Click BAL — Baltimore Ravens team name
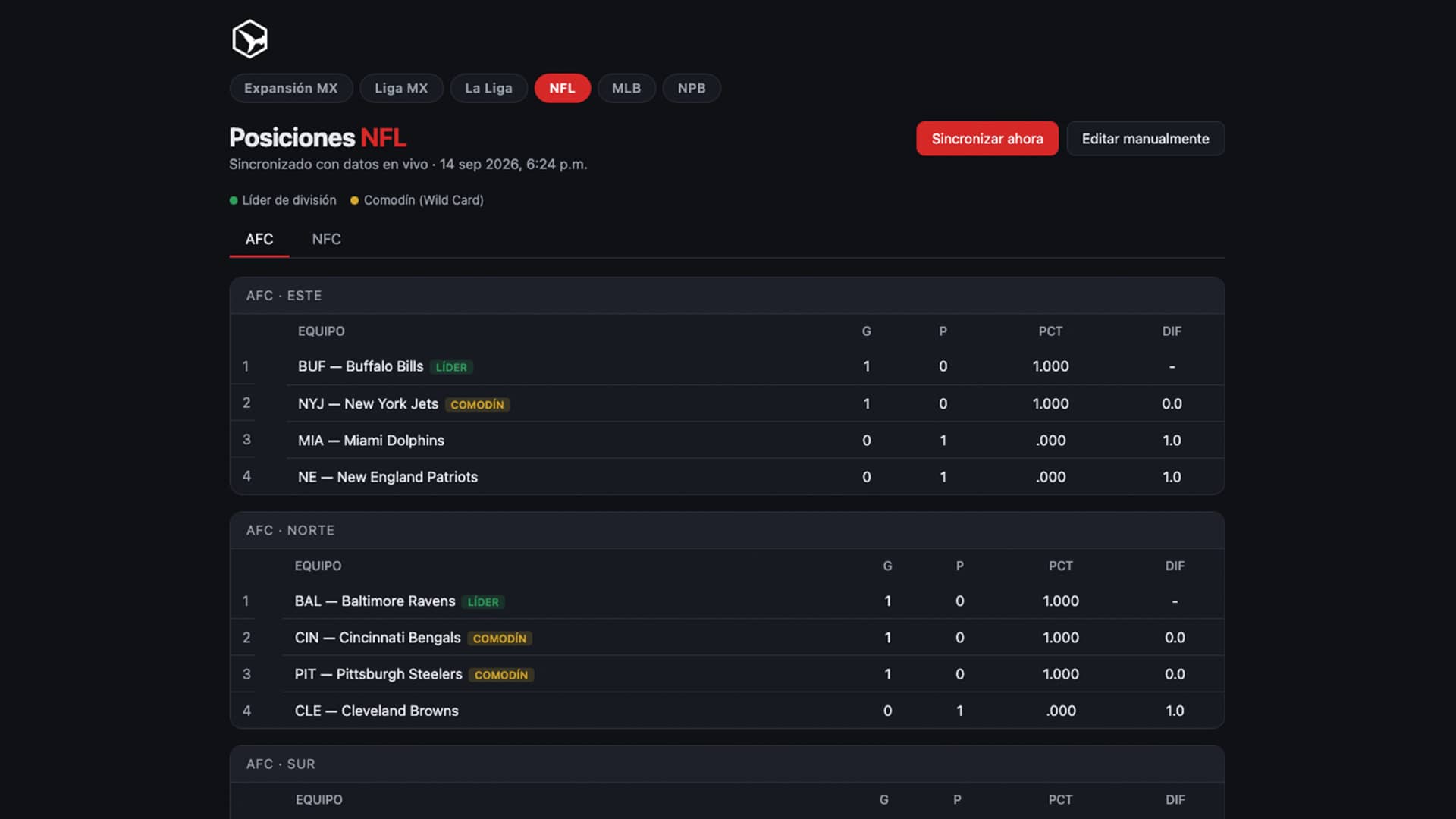 pyautogui.click(x=375, y=601)
